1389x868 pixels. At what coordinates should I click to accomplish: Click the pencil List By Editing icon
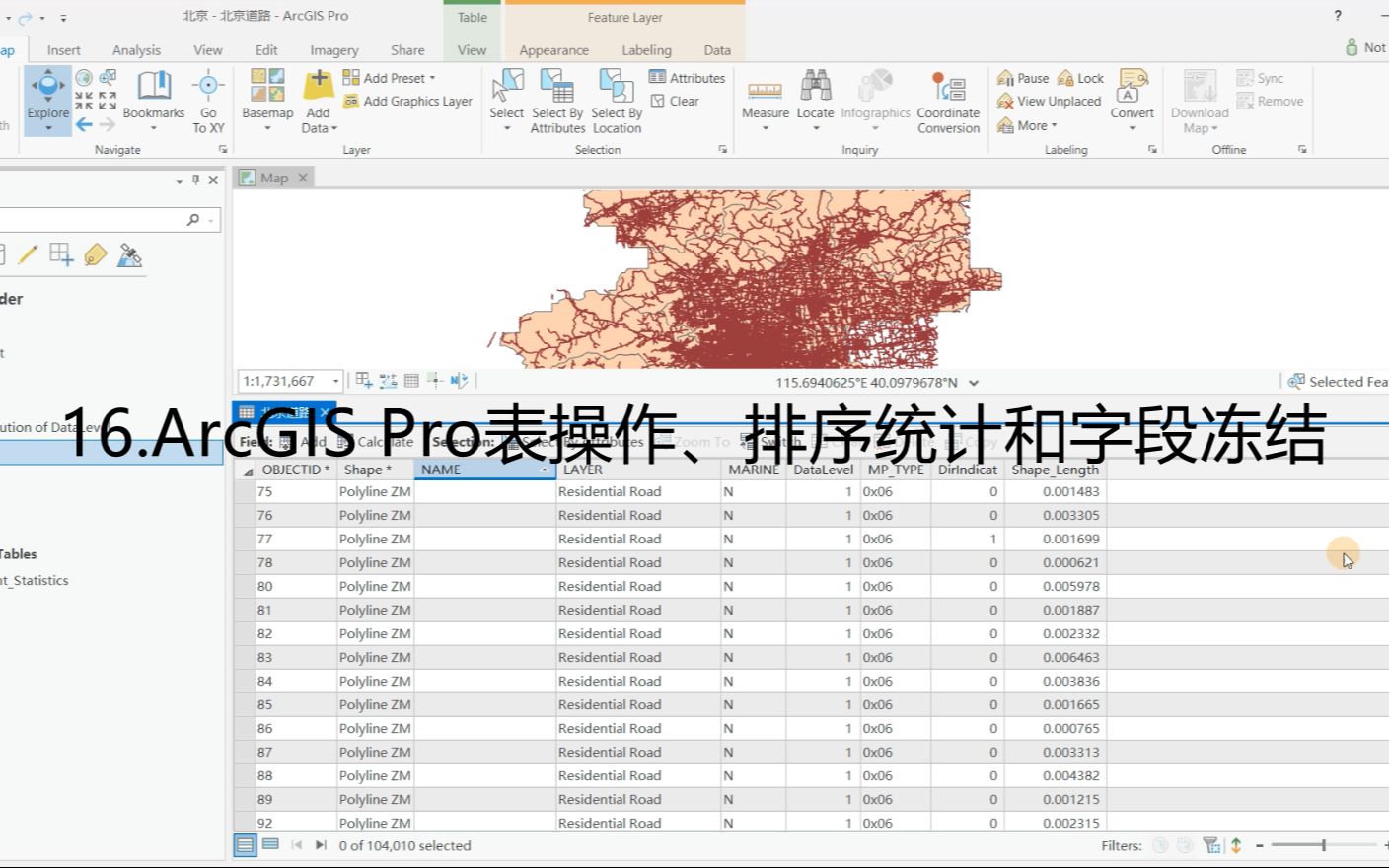click(28, 254)
